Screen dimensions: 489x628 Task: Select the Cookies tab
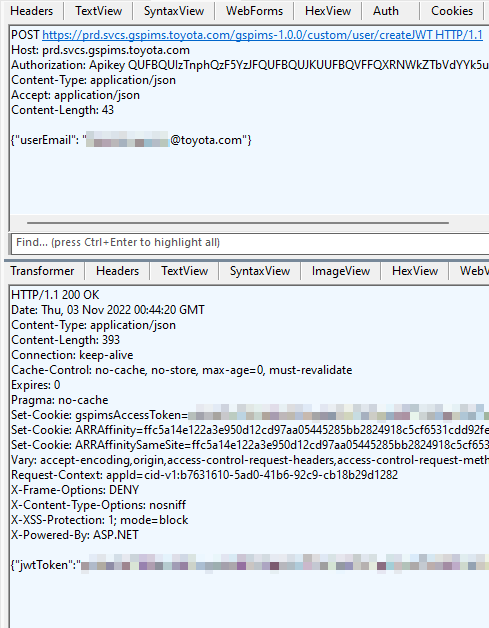452,11
